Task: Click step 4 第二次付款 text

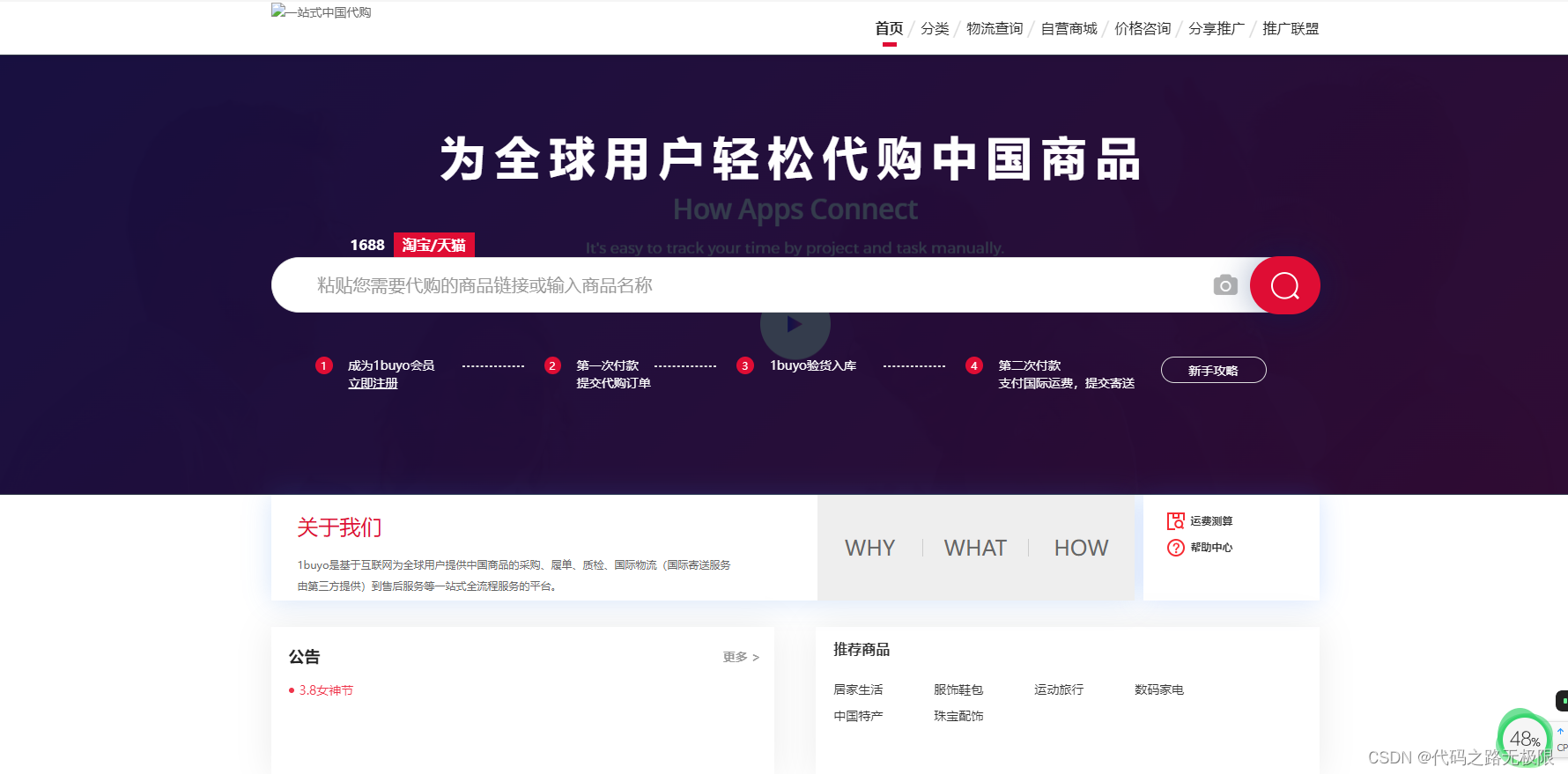Action: coord(1029,365)
